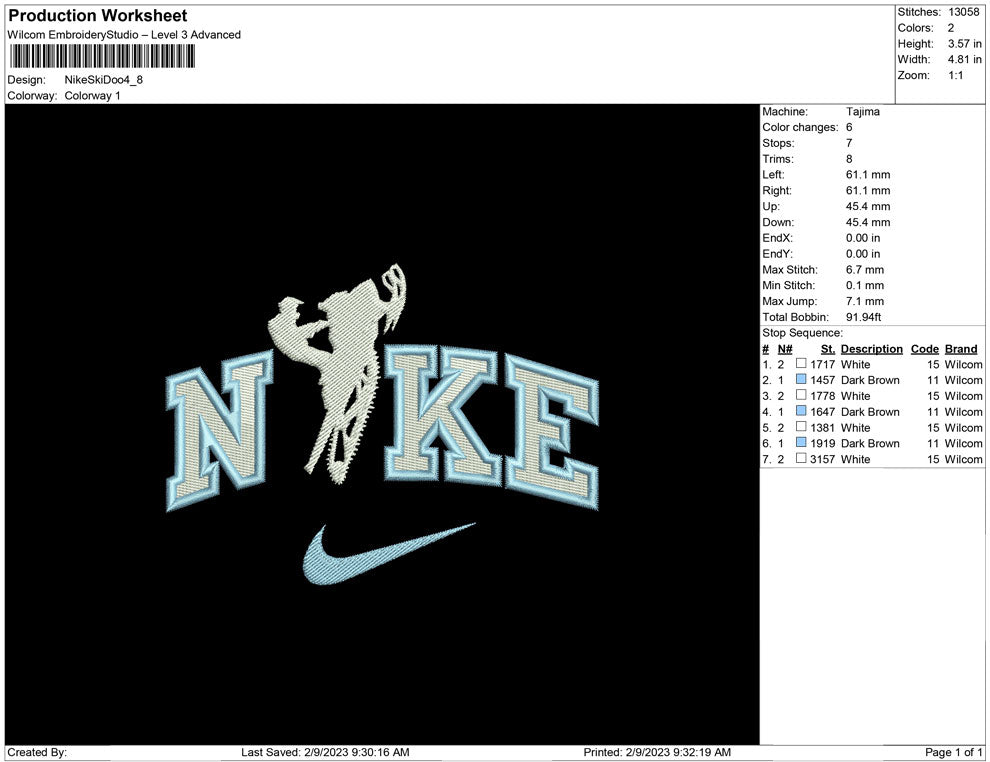Click the Up label's 45.4 mm value

tap(868, 206)
